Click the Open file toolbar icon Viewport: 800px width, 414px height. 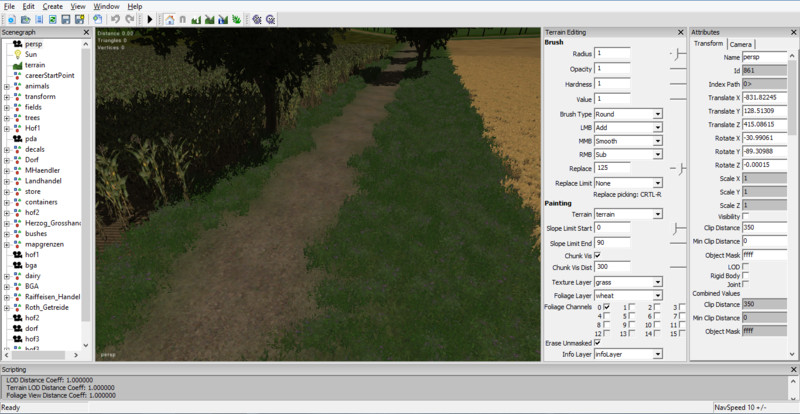click(25, 19)
